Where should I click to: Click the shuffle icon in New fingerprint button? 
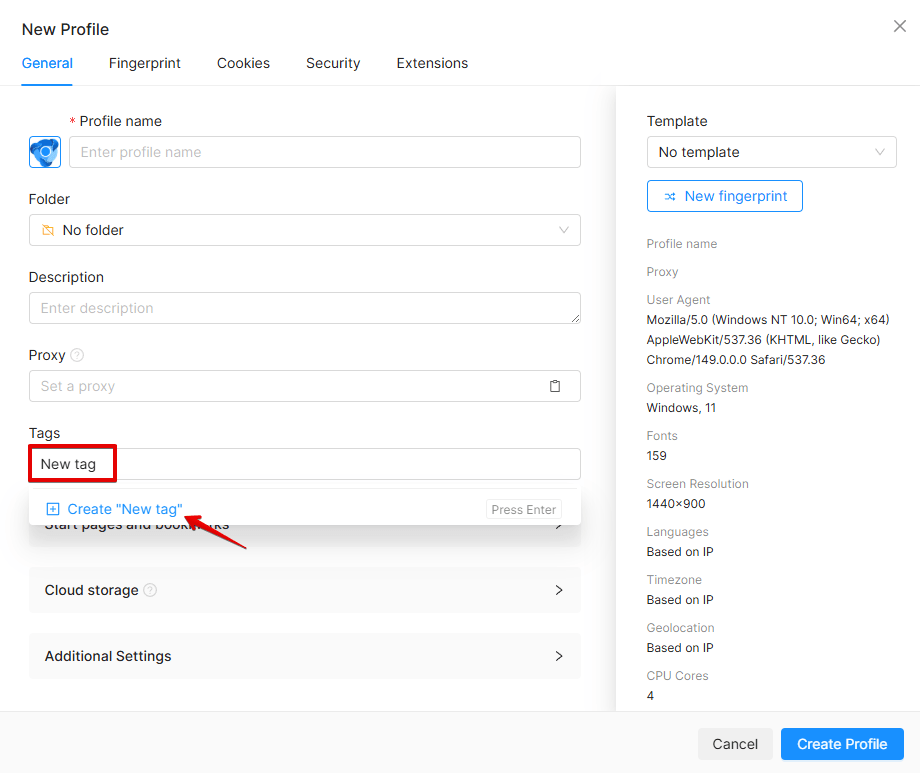tap(670, 197)
